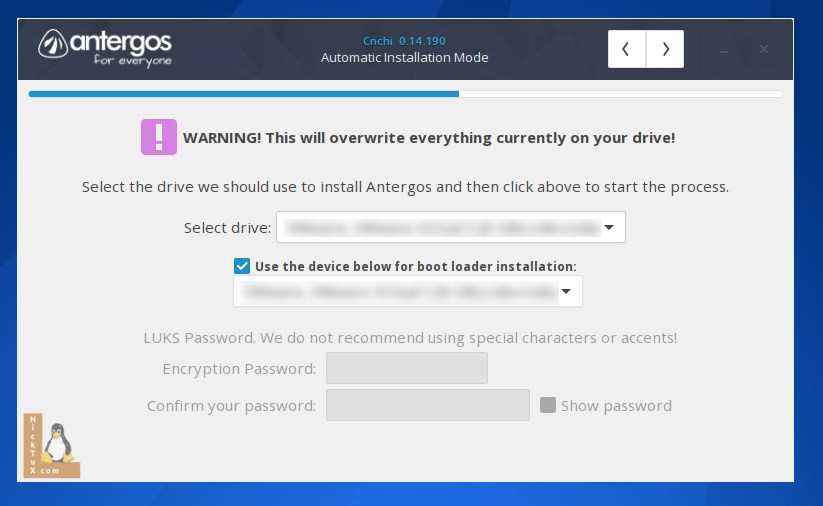Open the Select drive dropdown

(x=450, y=227)
